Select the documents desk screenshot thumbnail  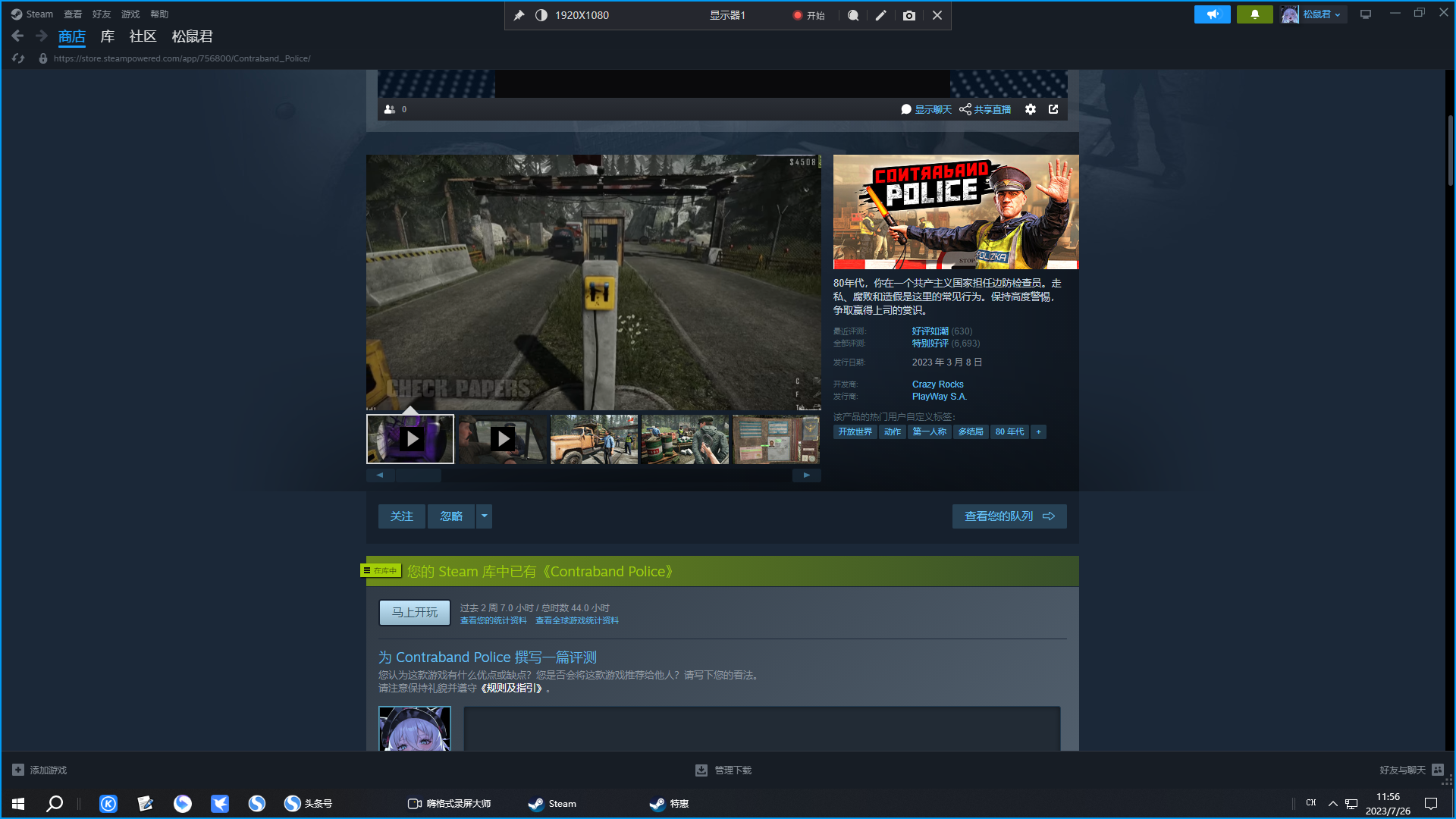[x=777, y=439]
